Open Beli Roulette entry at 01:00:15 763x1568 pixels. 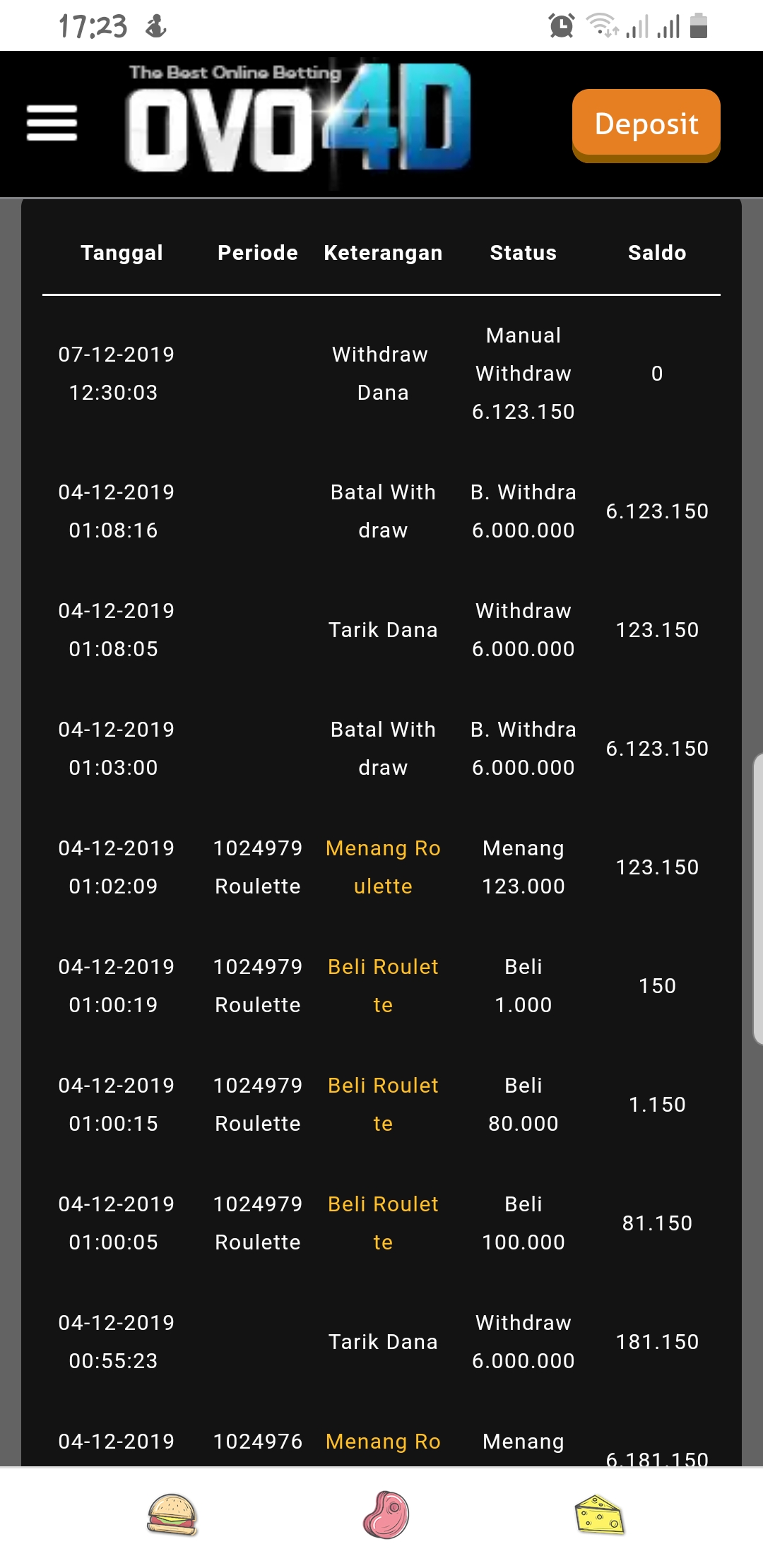click(x=383, y=1104)
